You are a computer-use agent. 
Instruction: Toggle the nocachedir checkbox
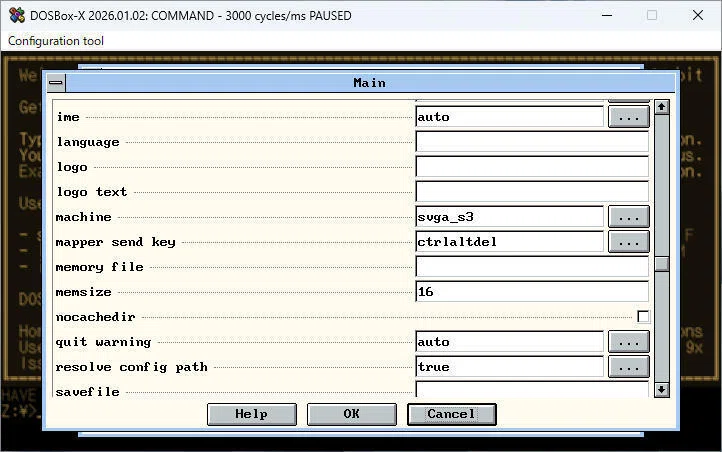click(643, 317)
